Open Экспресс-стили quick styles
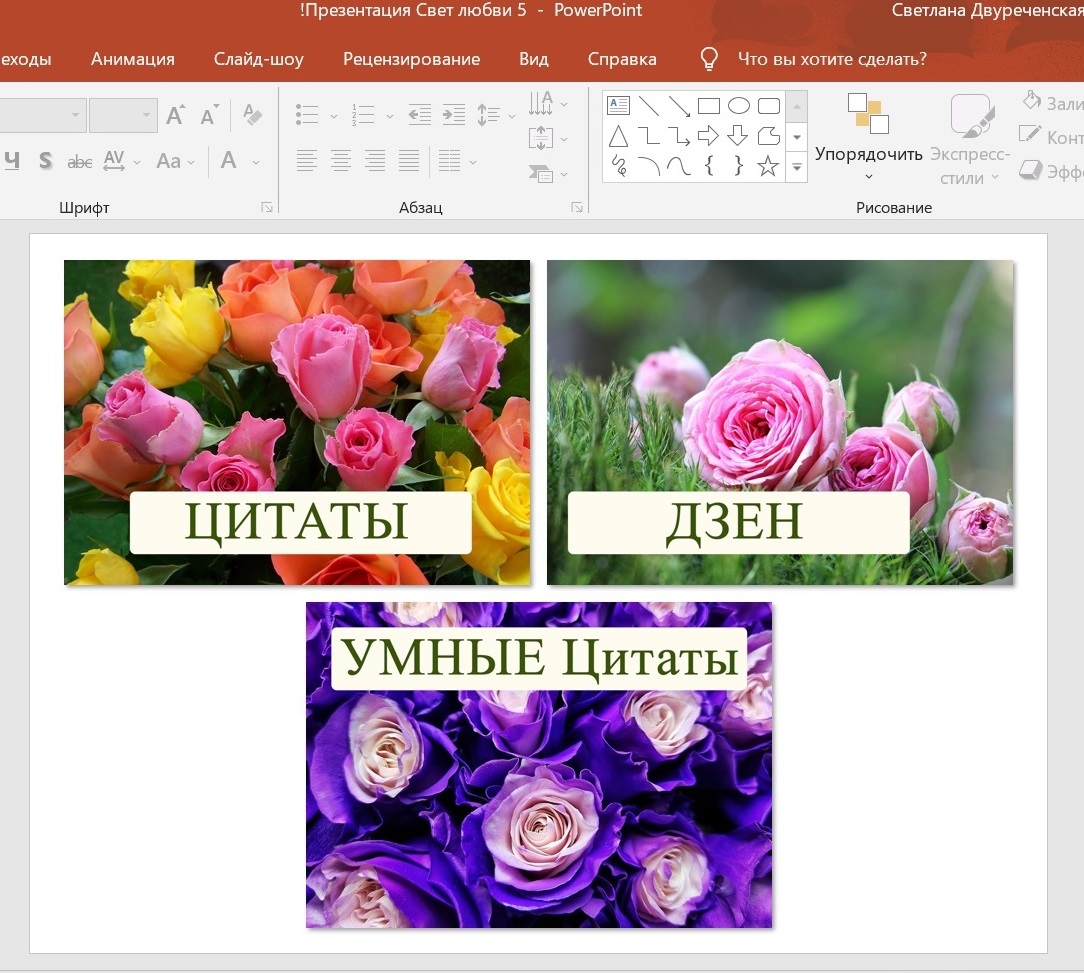The image size is (1084, 973). coord(970,138)
